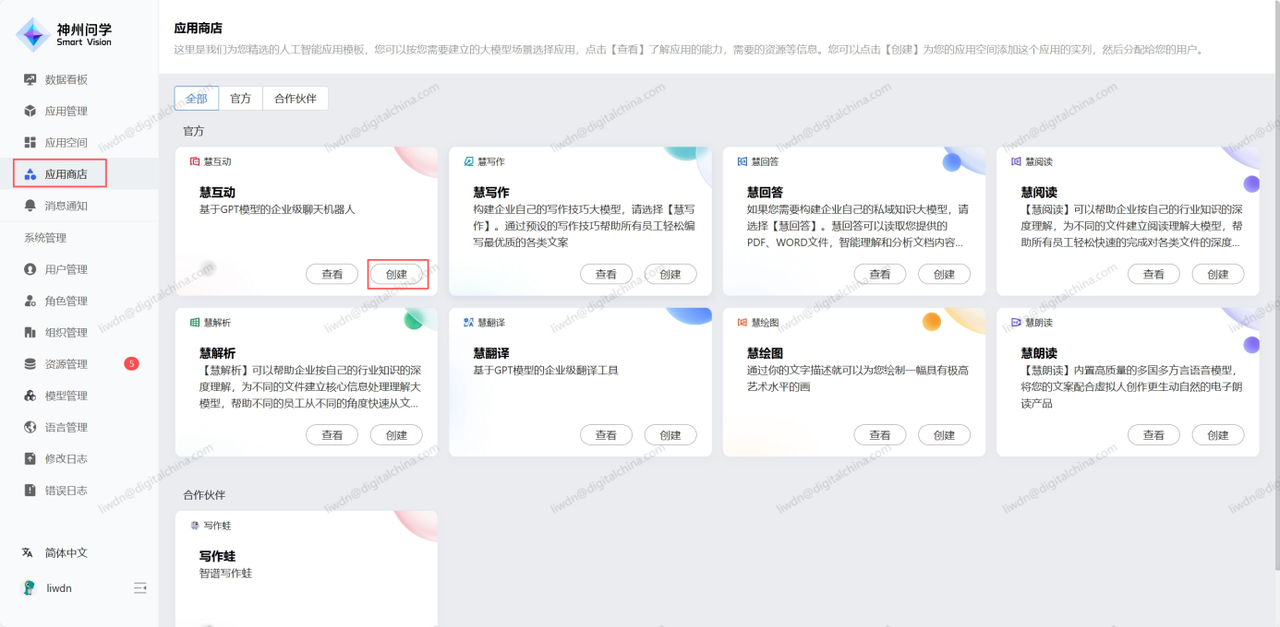The height and width of the screenshot is (627, 1280).
Task: Click the 用户管理 user icon
Action: (x=30, y=270)
